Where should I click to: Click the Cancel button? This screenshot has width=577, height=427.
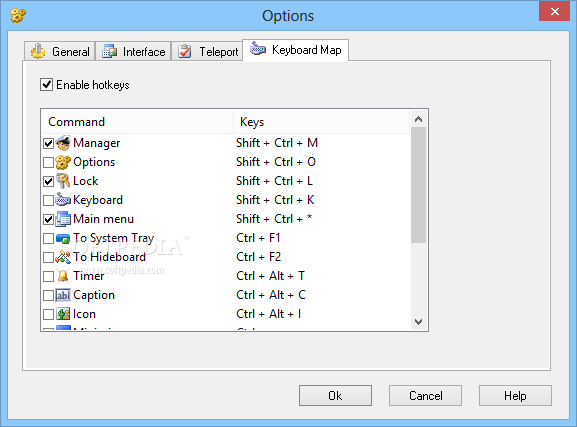click(x=425, y=396)
